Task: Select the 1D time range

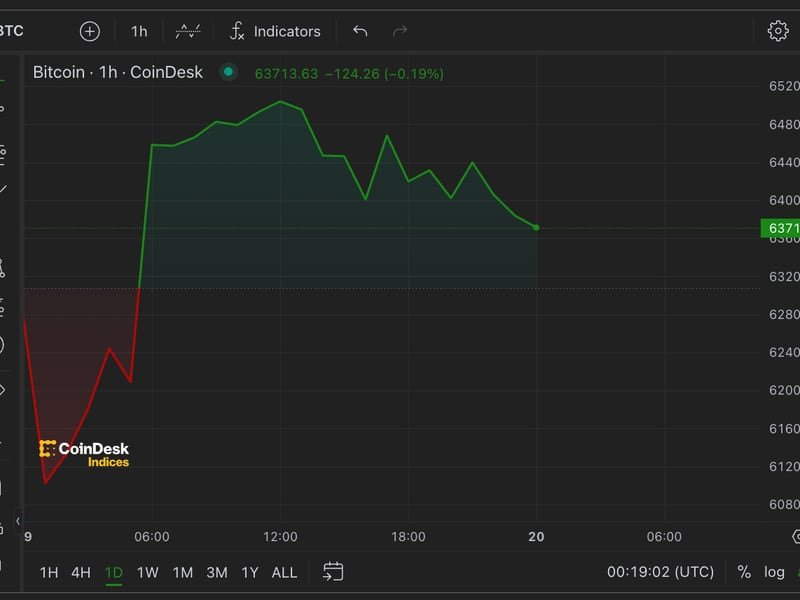Action: tap(114, 572)
